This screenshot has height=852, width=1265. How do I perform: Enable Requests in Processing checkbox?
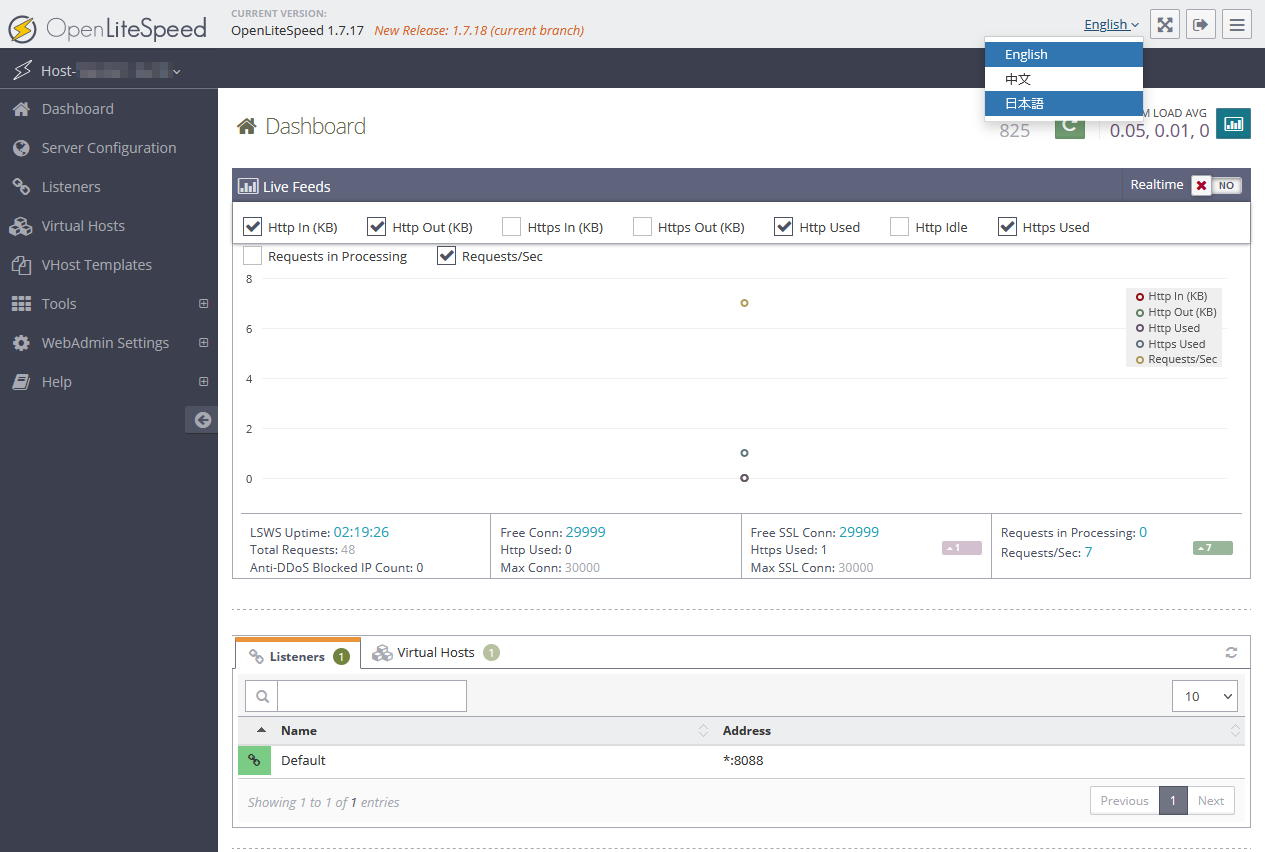[253, 256]
